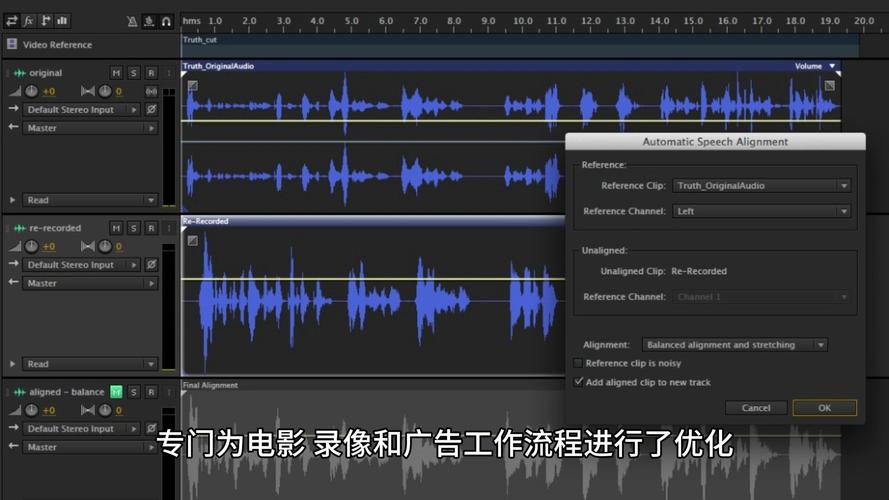Uncheck 'Add aligned clip to new track'
This screenshot has height=500, width=889.
tap(578, 382)
